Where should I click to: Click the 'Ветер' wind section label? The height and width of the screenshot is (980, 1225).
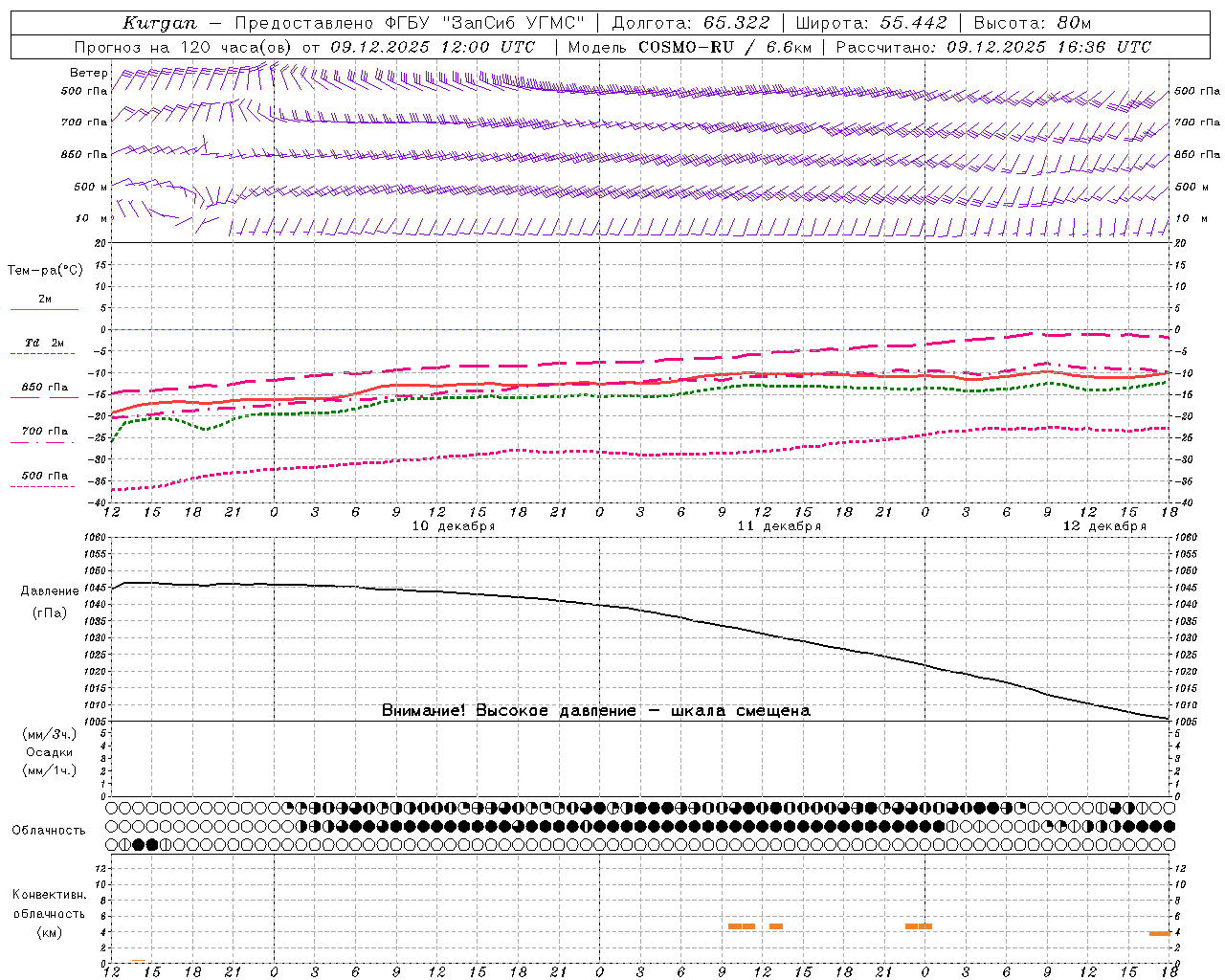89,73
